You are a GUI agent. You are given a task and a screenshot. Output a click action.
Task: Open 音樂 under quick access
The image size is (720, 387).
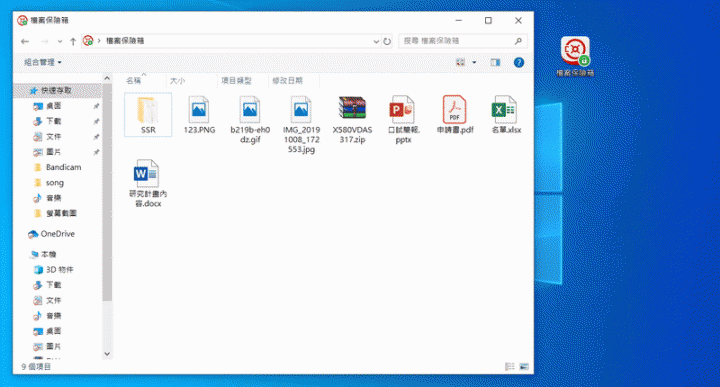(53, 198)
